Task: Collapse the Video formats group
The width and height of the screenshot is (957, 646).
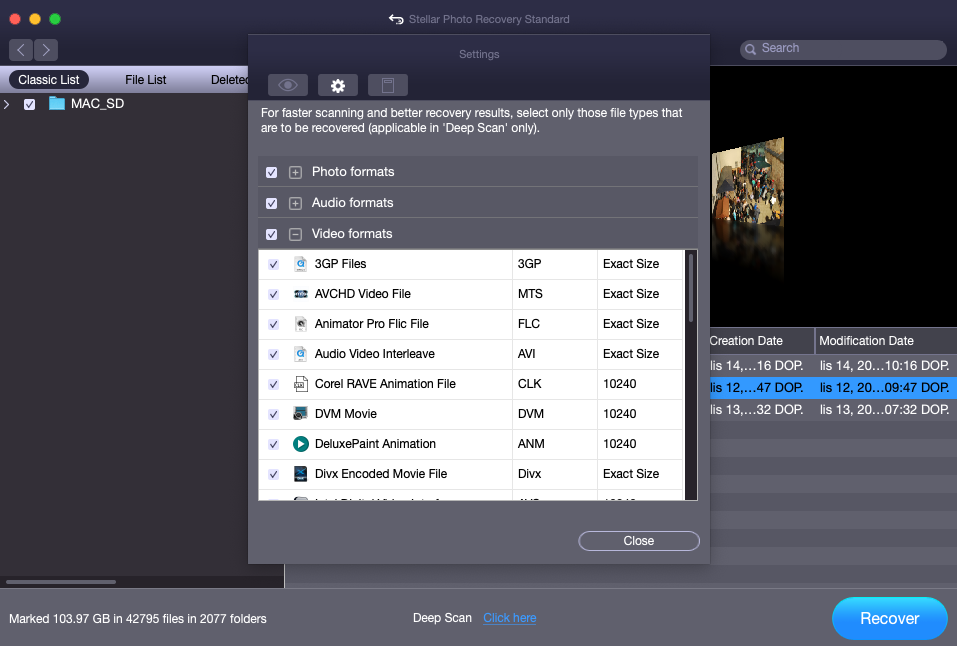Action: click(295, 234)
